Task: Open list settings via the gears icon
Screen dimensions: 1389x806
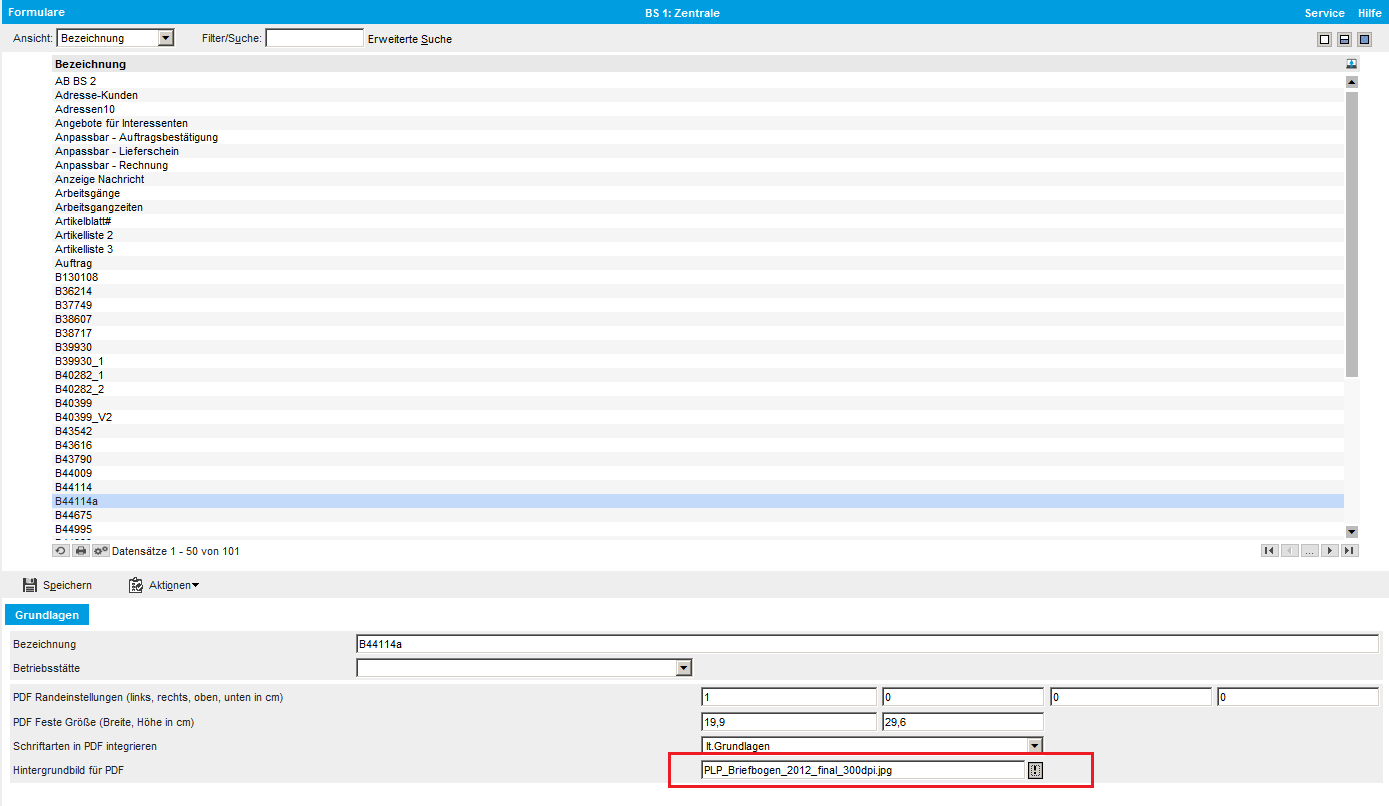Action: [101, 551]
